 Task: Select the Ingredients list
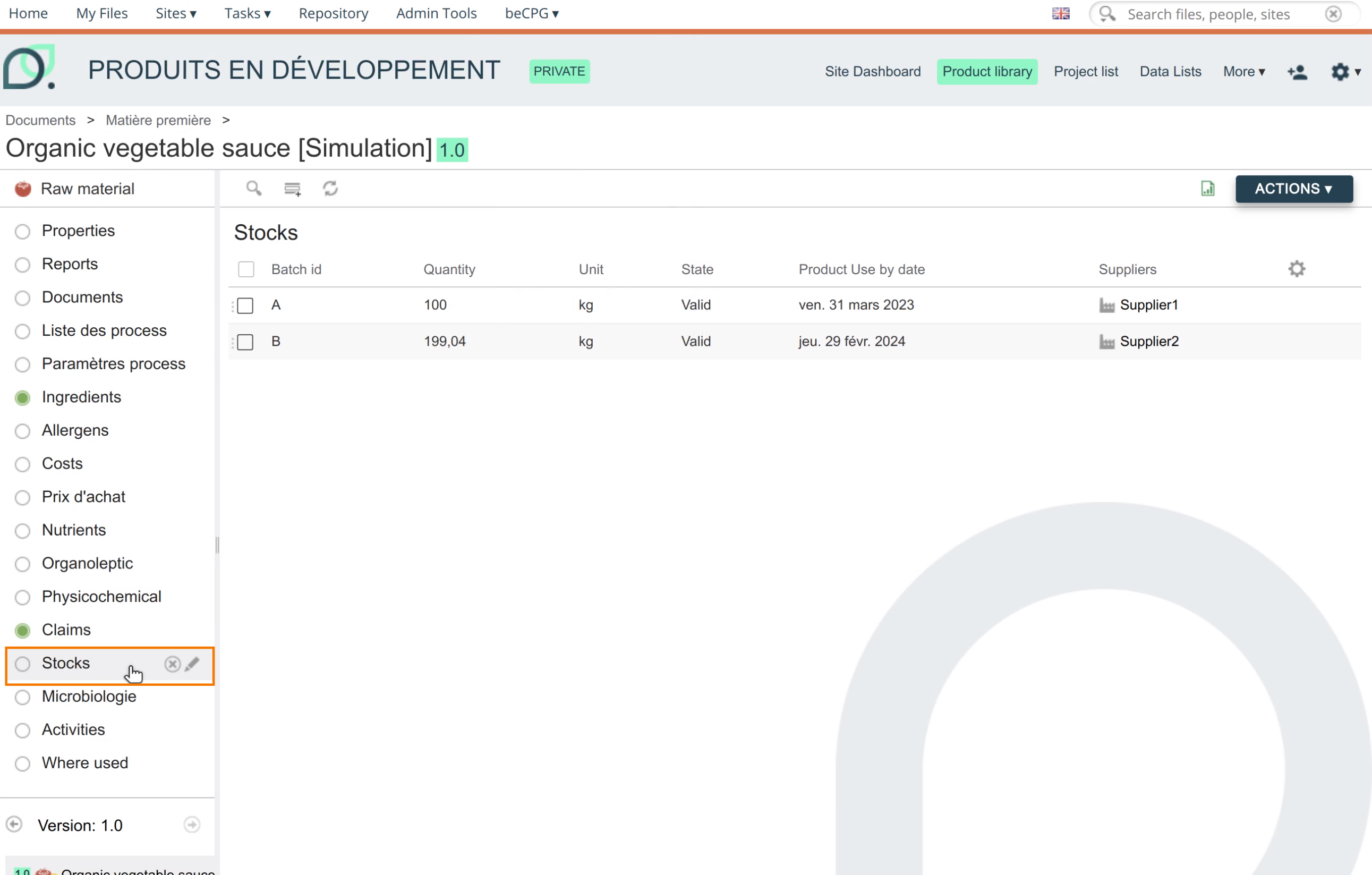point(81,397)
